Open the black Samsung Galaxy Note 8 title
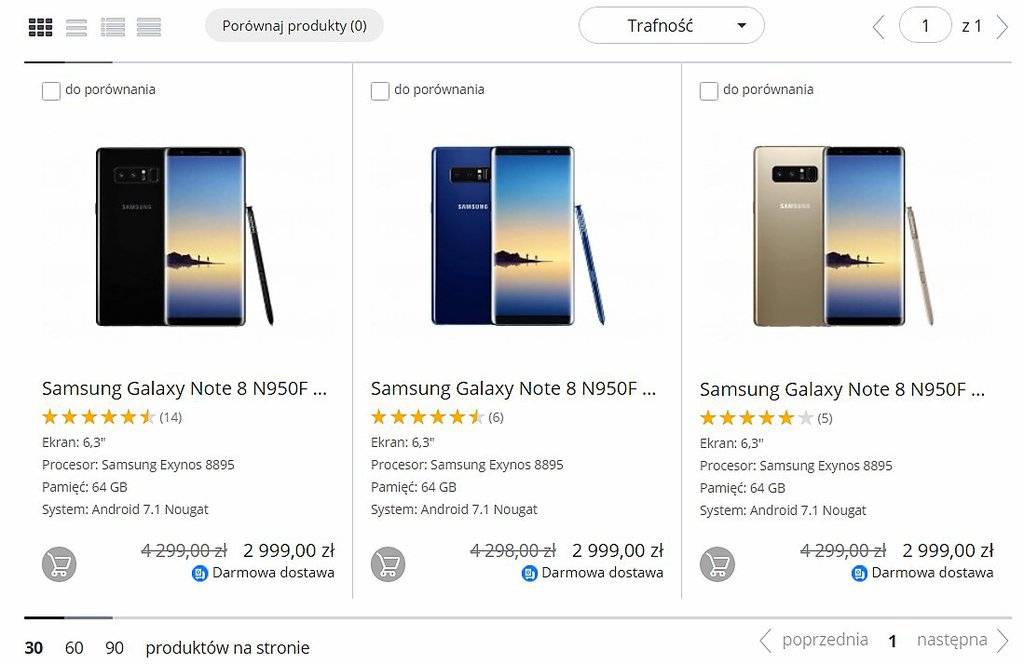 [184, 389]
